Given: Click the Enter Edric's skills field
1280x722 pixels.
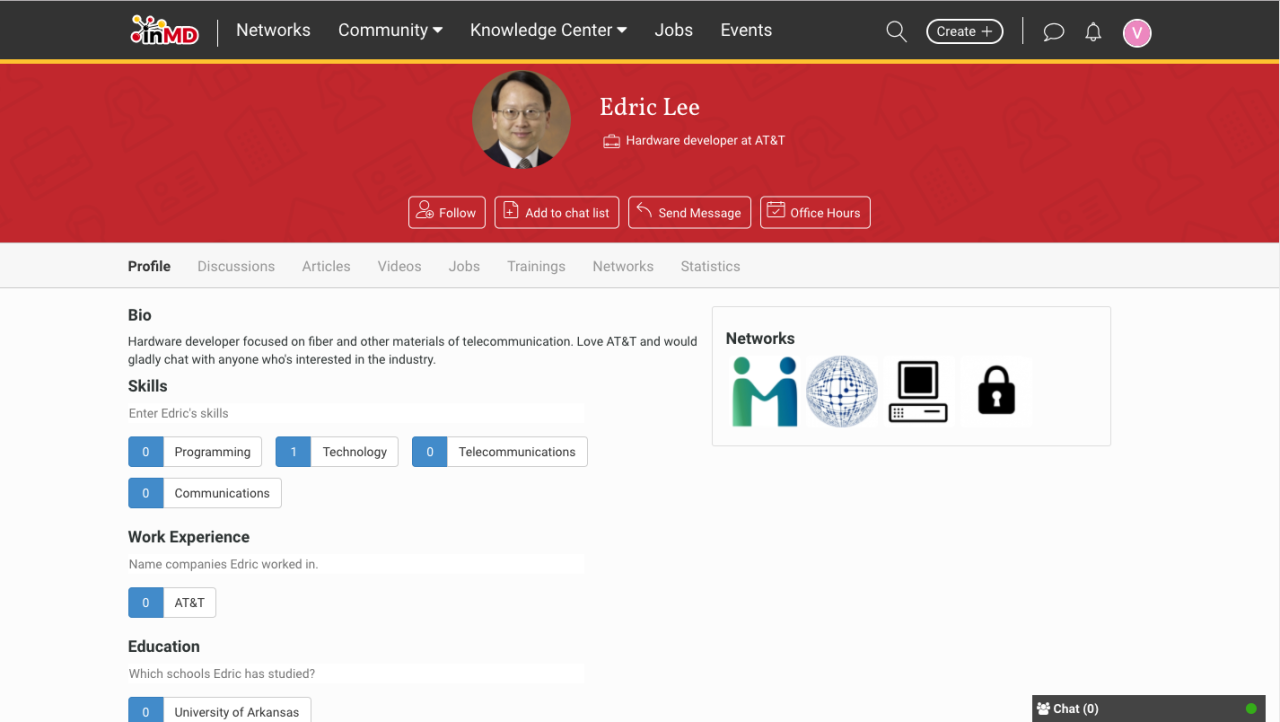Looking at the screenshot, I should pyautogui.click(x=356, y=413).
